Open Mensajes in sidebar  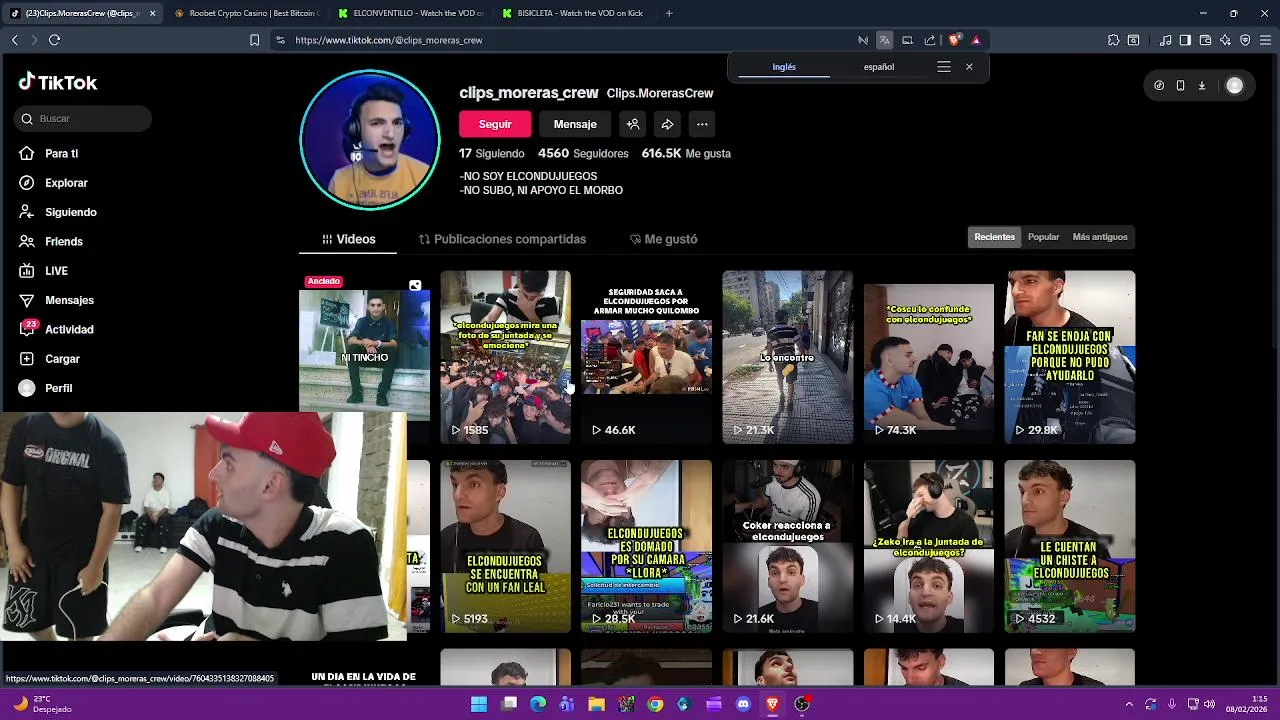[69, 300]
